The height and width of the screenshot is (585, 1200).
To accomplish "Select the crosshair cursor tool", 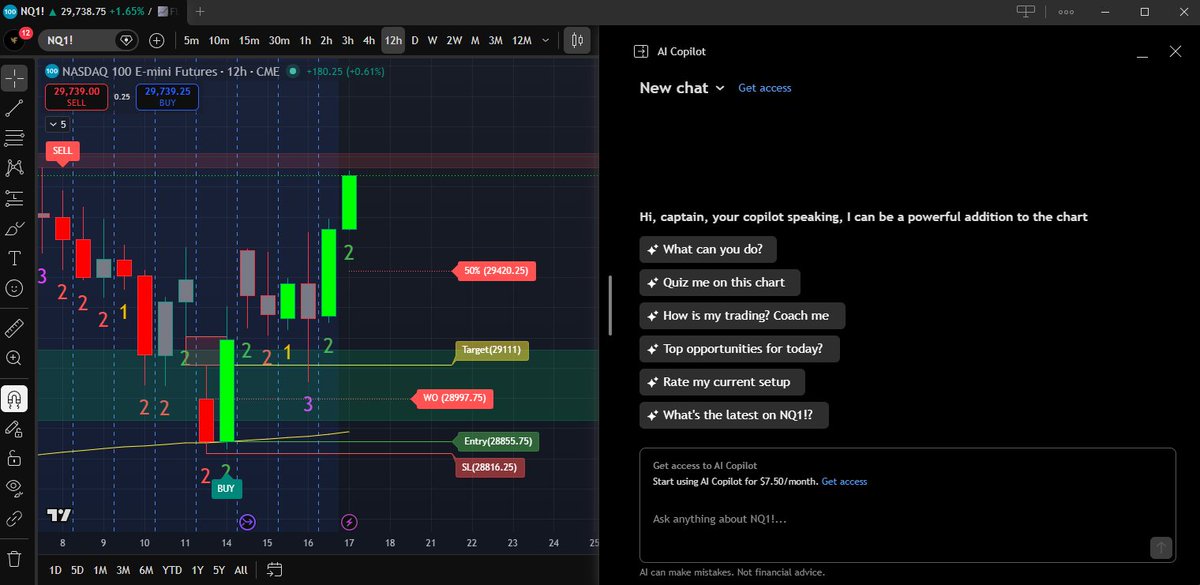I will pyautogui.click(x=14, y=78).
